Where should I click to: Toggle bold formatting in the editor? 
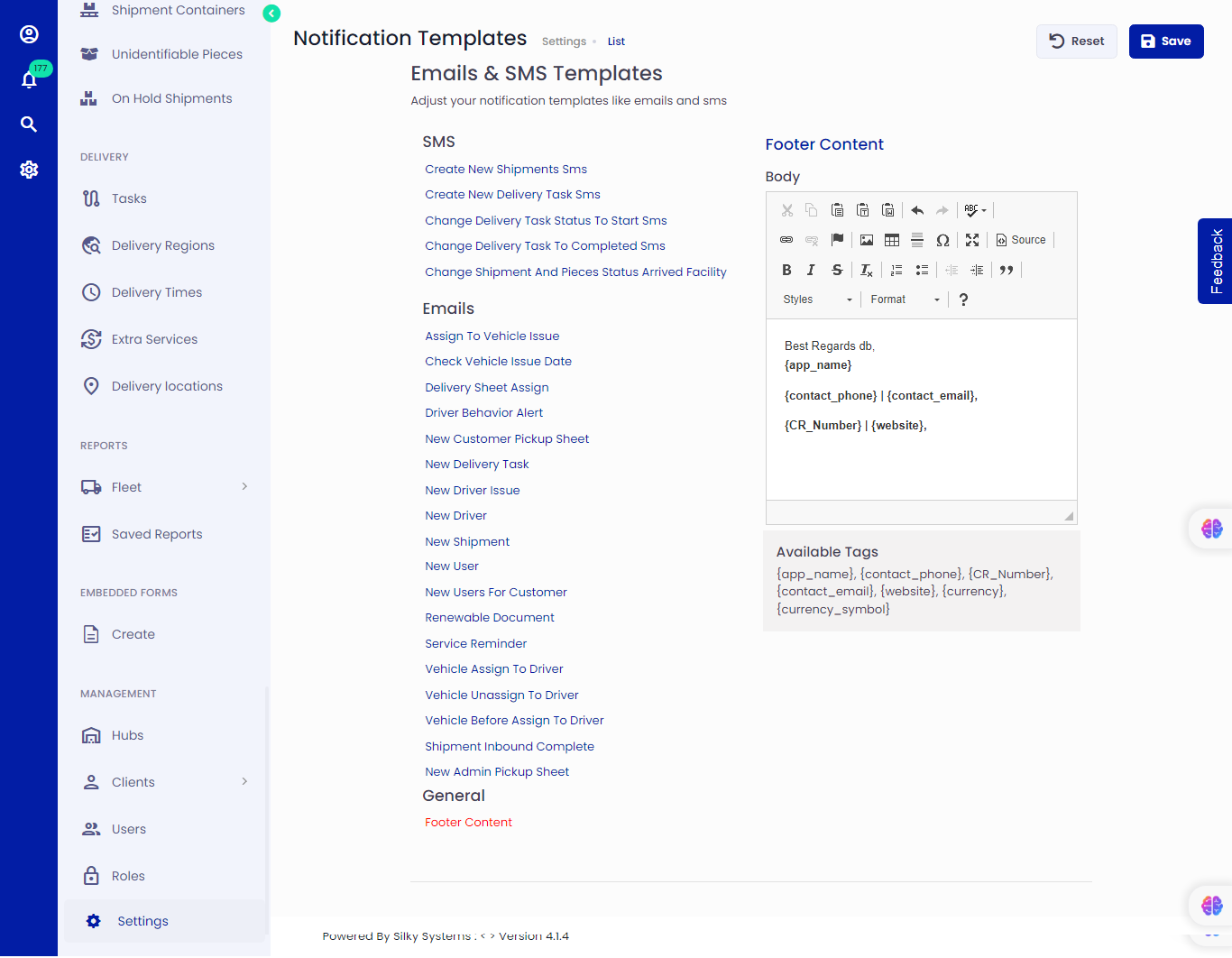pyautogui.click(x=786, y=270)
